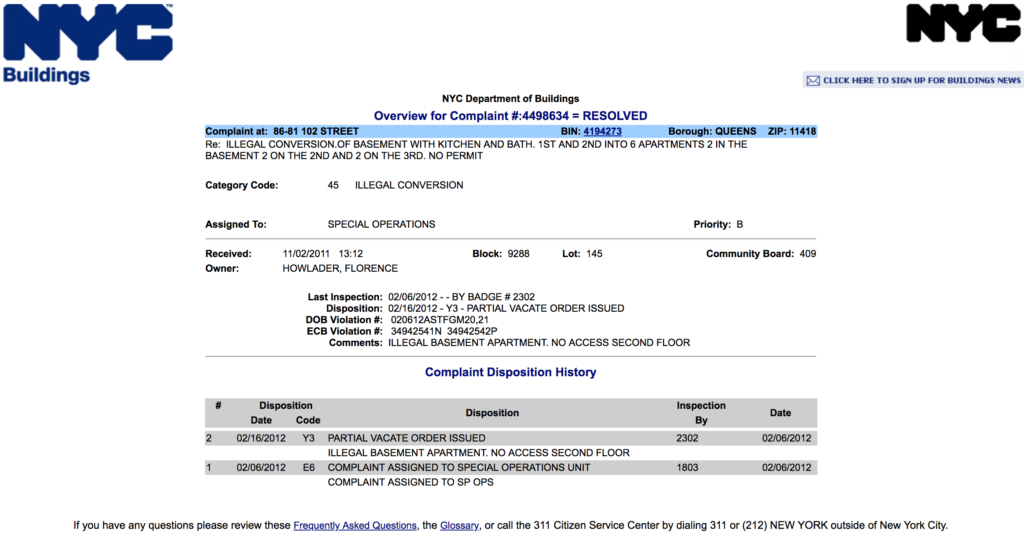The image size is (1024, 537).
Task: Click the 'Overview for Complaint #:4498634 = RESOLVED' heading
Action: pyautogui.click(x=510, y=116)
